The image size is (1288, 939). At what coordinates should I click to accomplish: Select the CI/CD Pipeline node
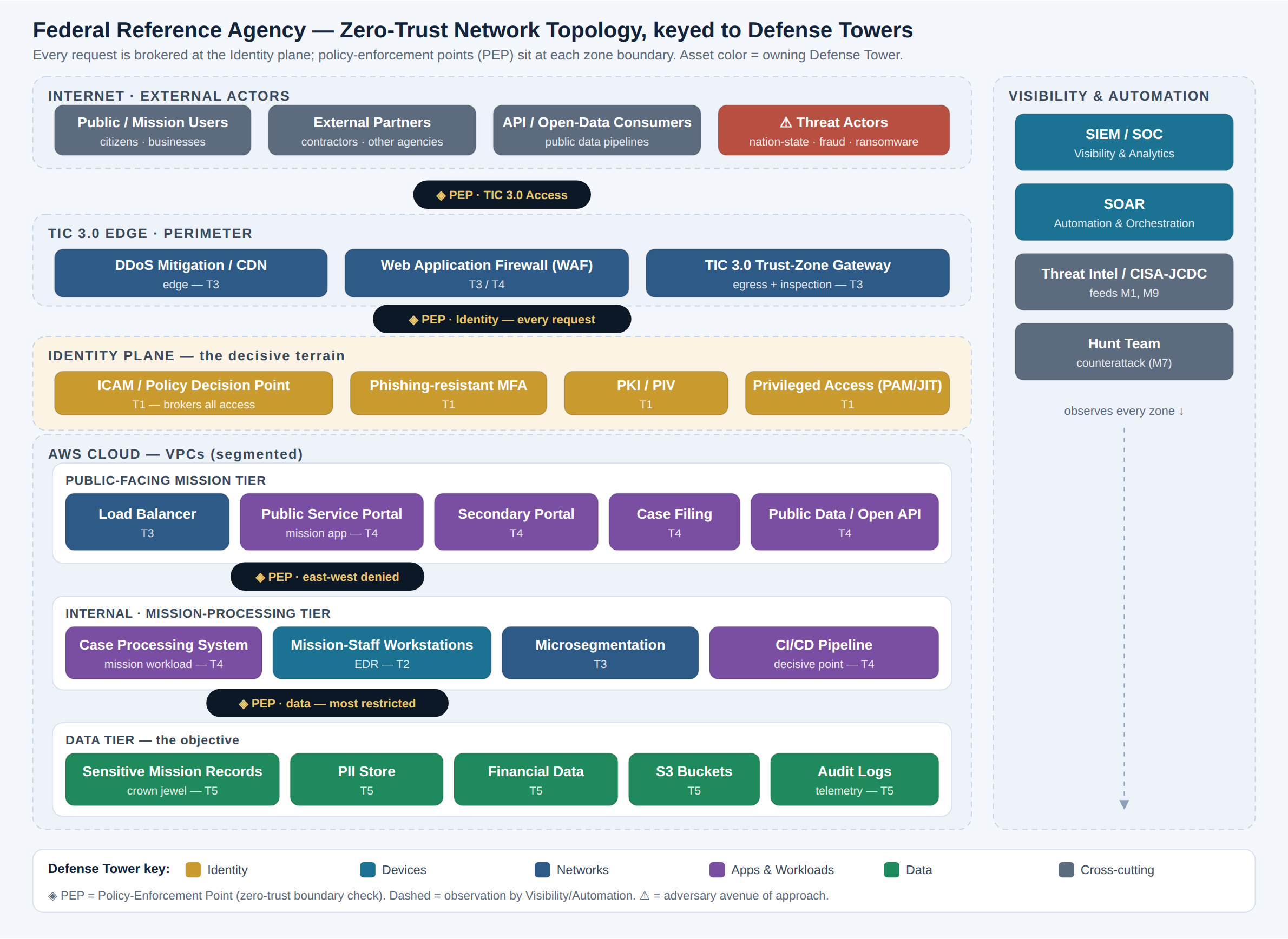(824, 652)
